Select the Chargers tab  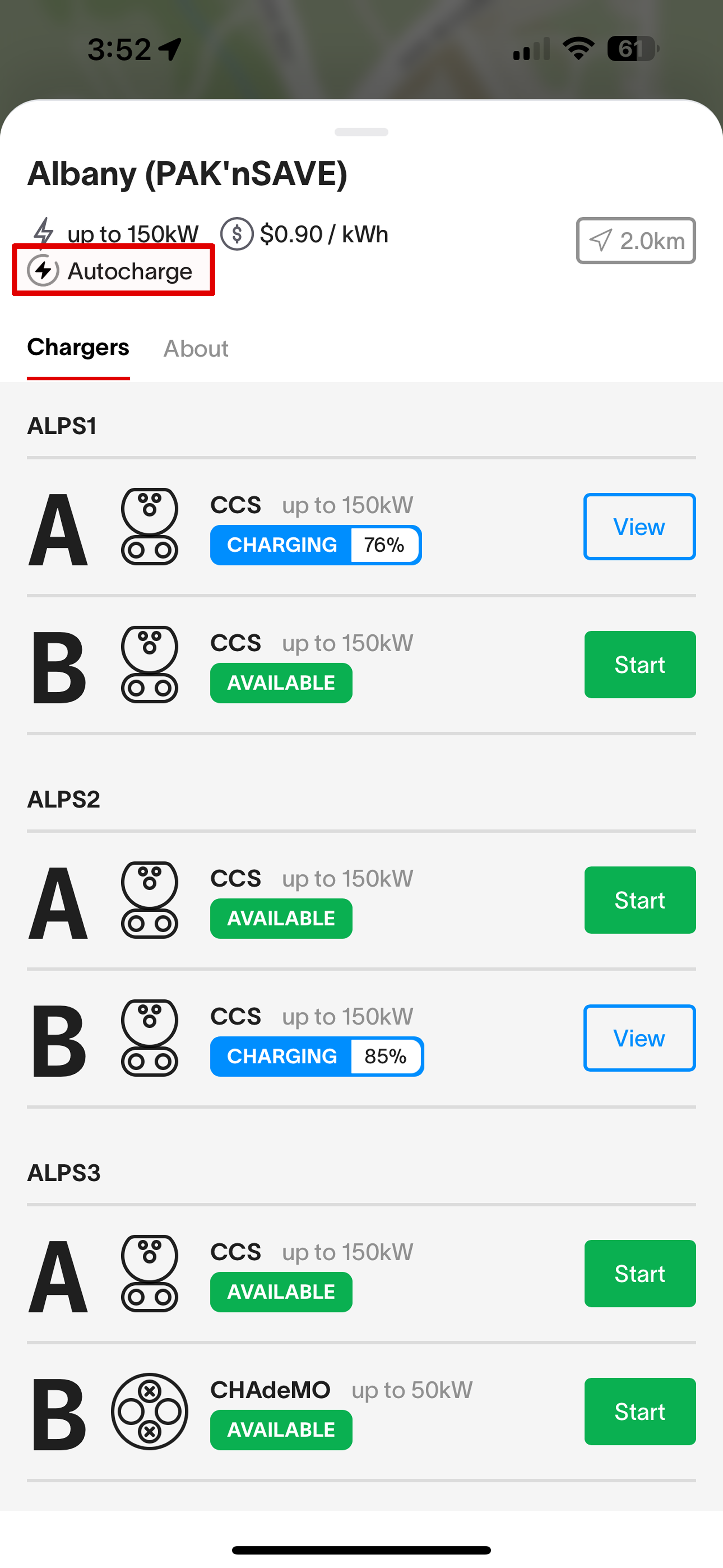coord(78,348)
